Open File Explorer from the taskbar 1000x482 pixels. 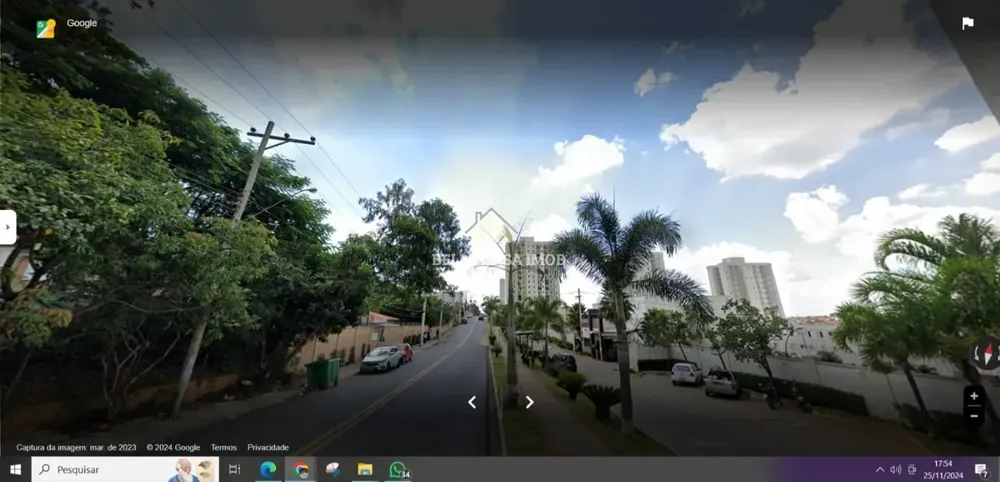[x=365, y=470]
